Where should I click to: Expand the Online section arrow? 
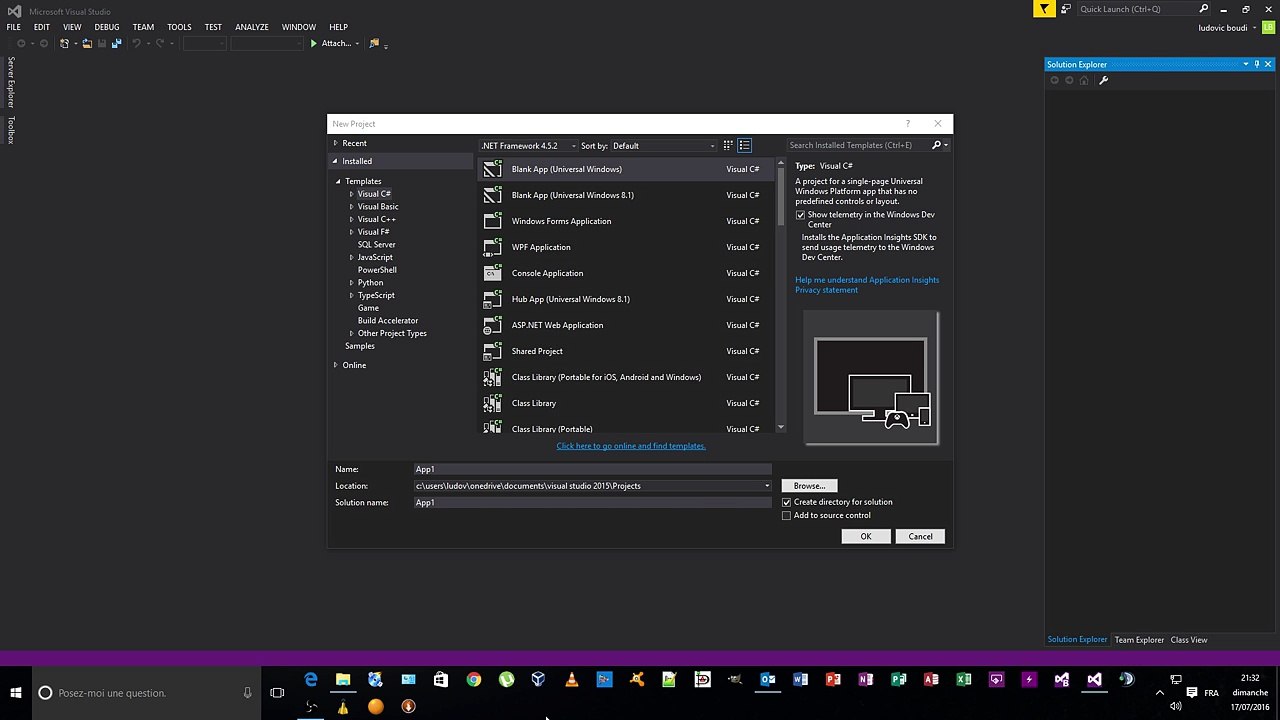click(336, 365)
